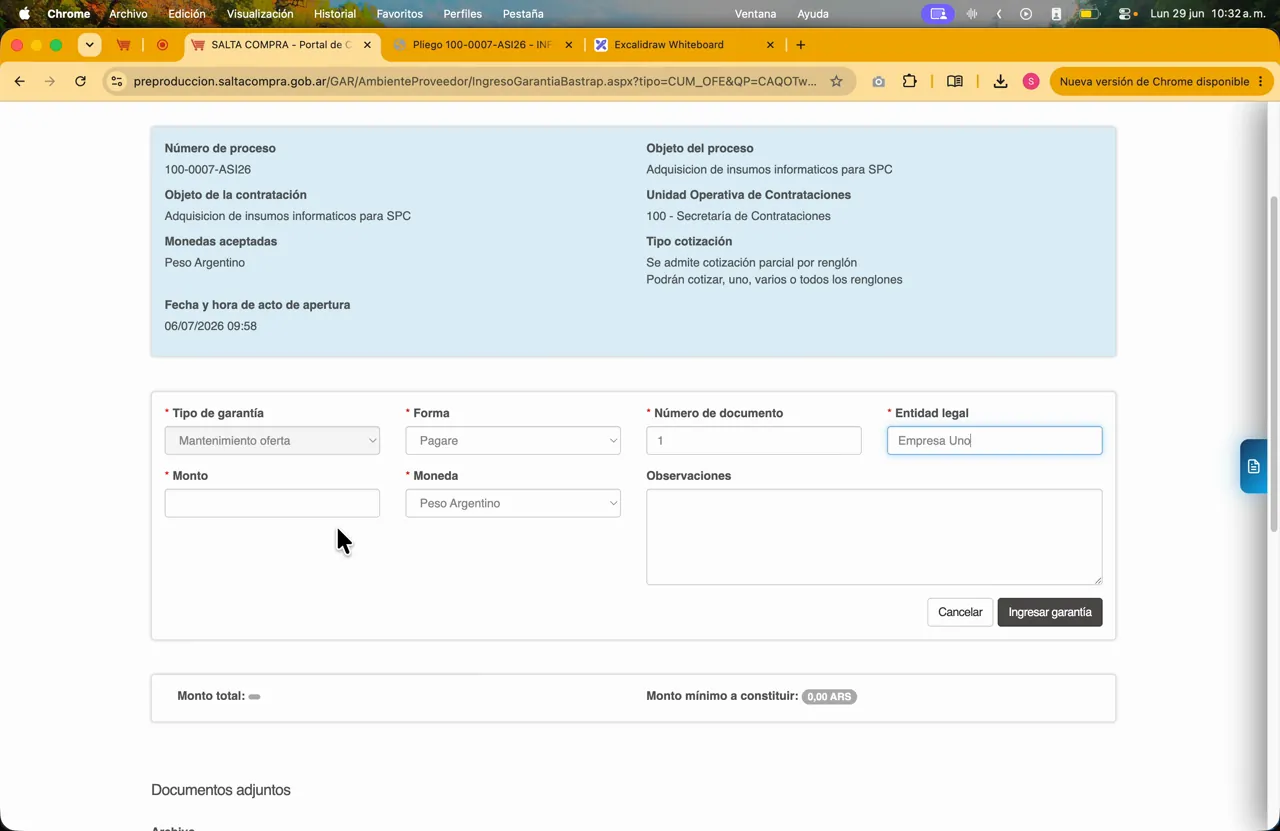This screenshot has width=1280, height=831.
Task: Open the Visualización menu
Action: pyautogui.click(x=260, y=14)
